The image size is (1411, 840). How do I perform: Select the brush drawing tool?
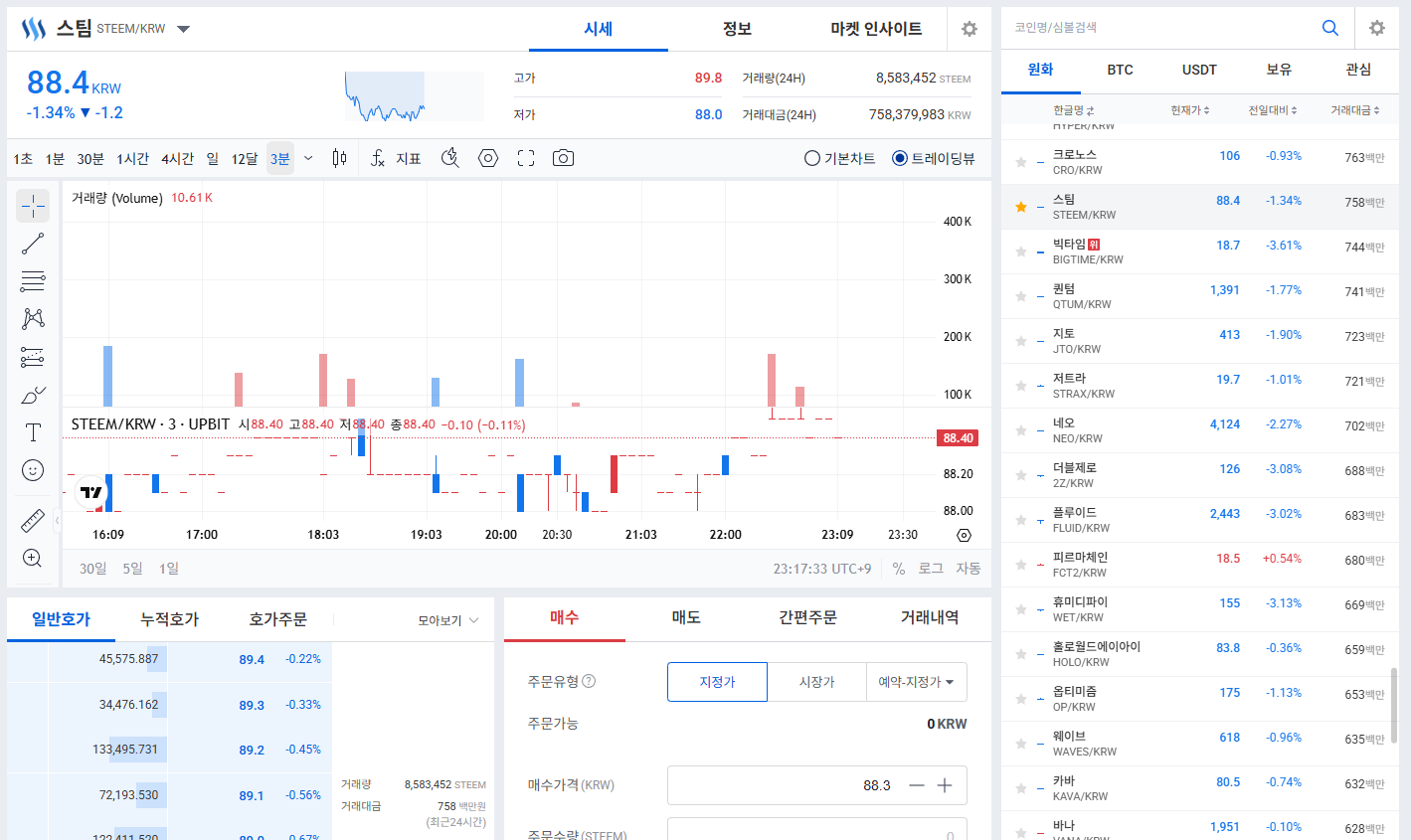tap(33, 395)
